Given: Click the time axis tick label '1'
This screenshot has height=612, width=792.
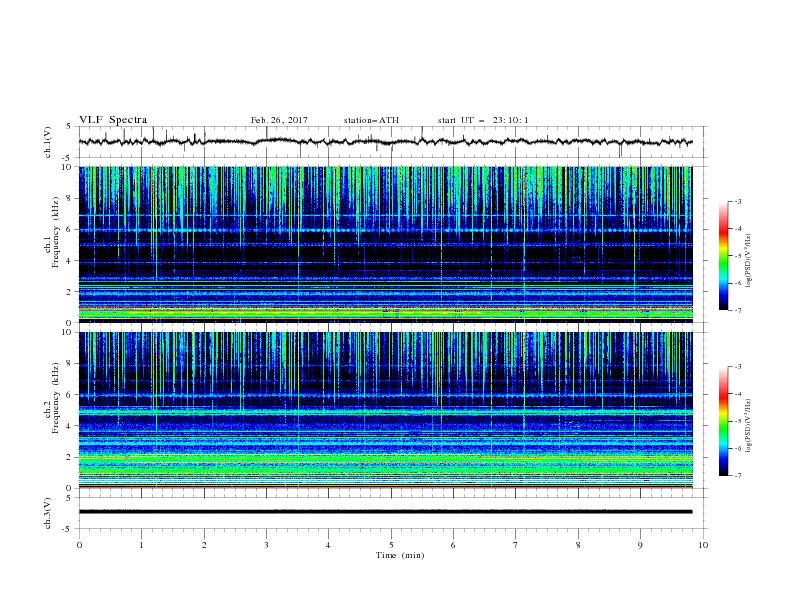Looking at the screenshot, I should pyautogui.click(x=141, y=545).
